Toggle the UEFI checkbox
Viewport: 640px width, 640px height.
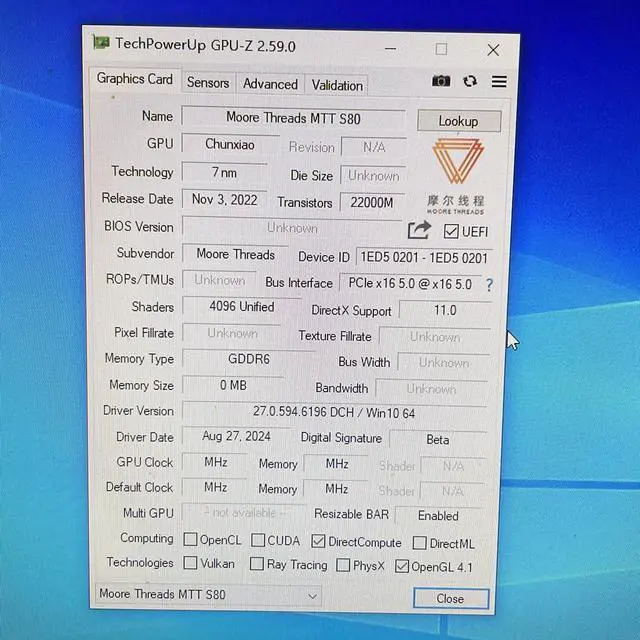click(451, 231)
